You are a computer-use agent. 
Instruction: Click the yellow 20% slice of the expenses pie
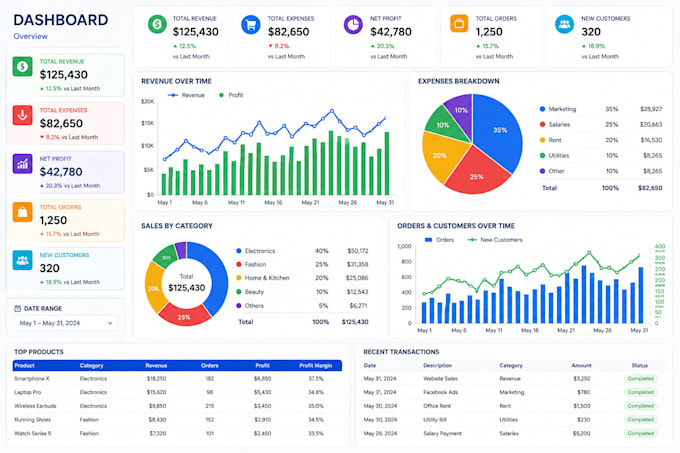440,155
